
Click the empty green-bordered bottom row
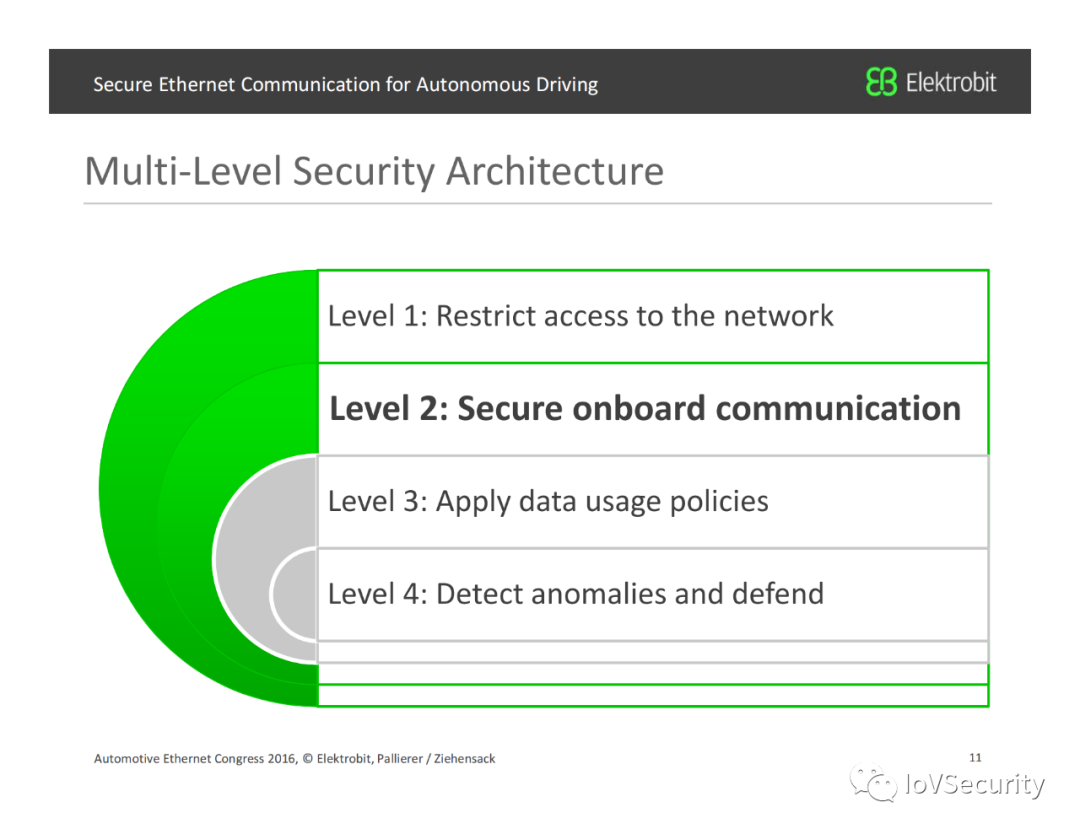coord(652,695)
